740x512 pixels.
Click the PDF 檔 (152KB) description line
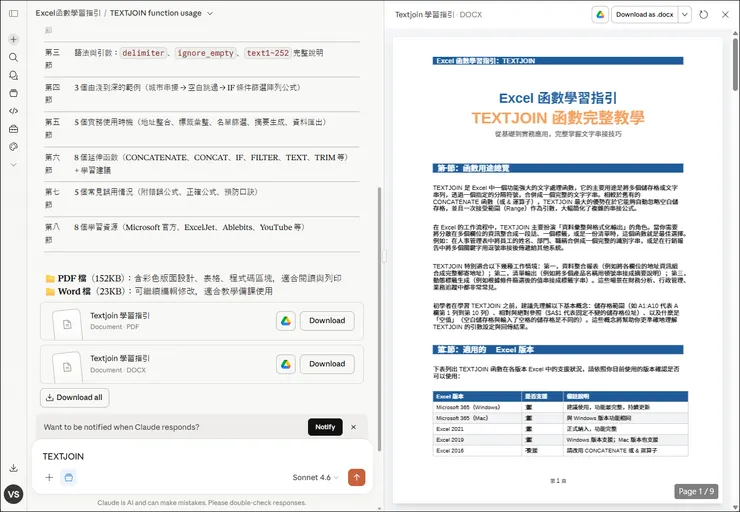[193, 278]
